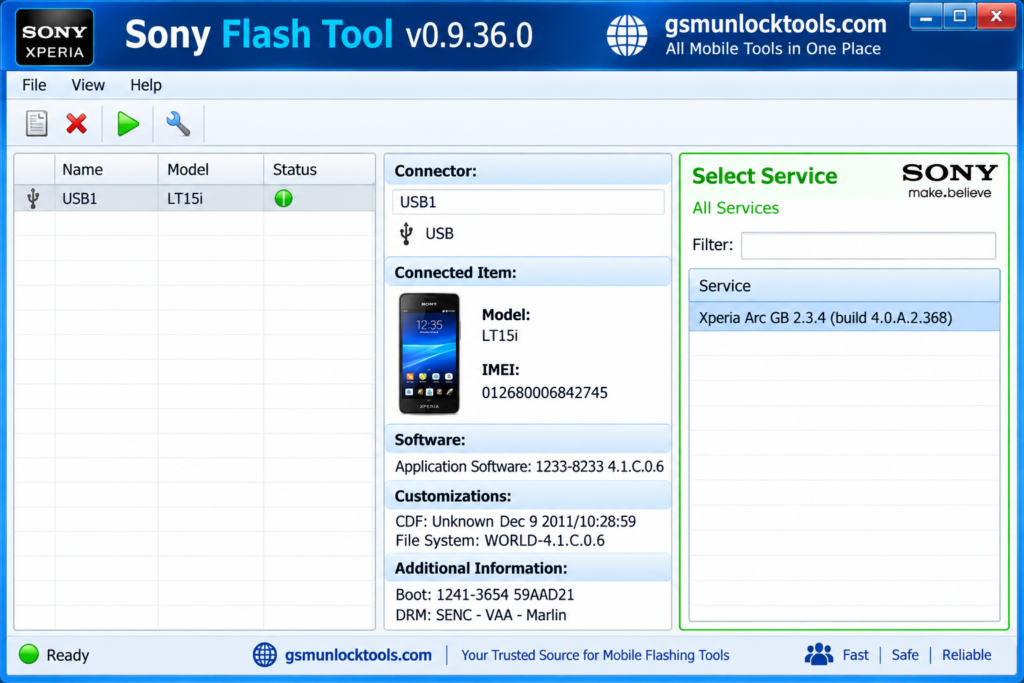Click Boot: 1241-3654 59AAD21 text
Image resolution: width=1024 pixels, height=683 pixels.
pos(485,595)
